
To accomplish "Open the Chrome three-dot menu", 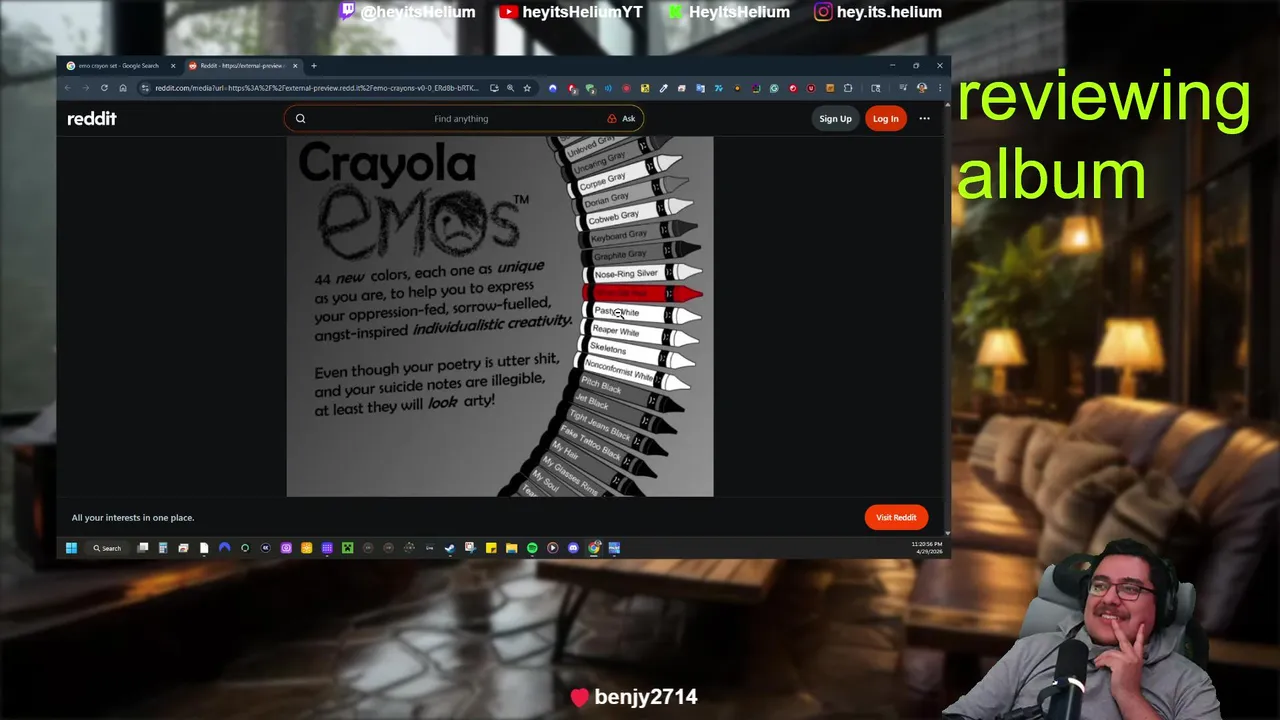I will click(940, 88).
